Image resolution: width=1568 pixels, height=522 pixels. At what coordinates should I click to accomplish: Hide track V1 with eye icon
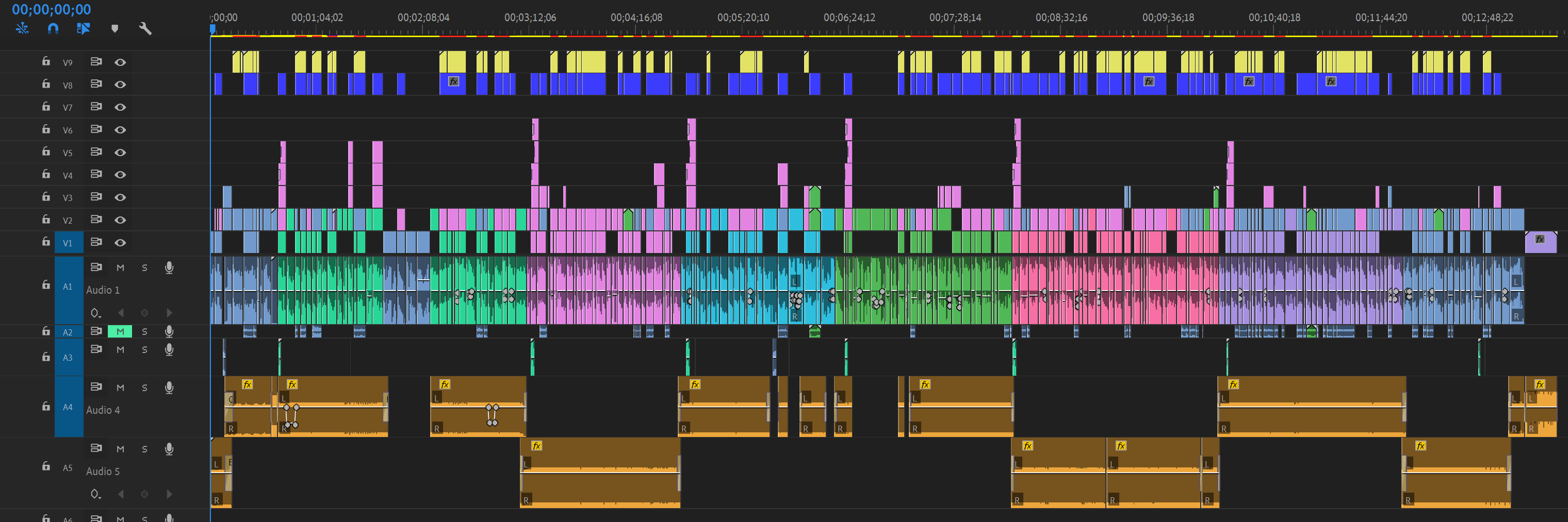[x=121, y=242]
